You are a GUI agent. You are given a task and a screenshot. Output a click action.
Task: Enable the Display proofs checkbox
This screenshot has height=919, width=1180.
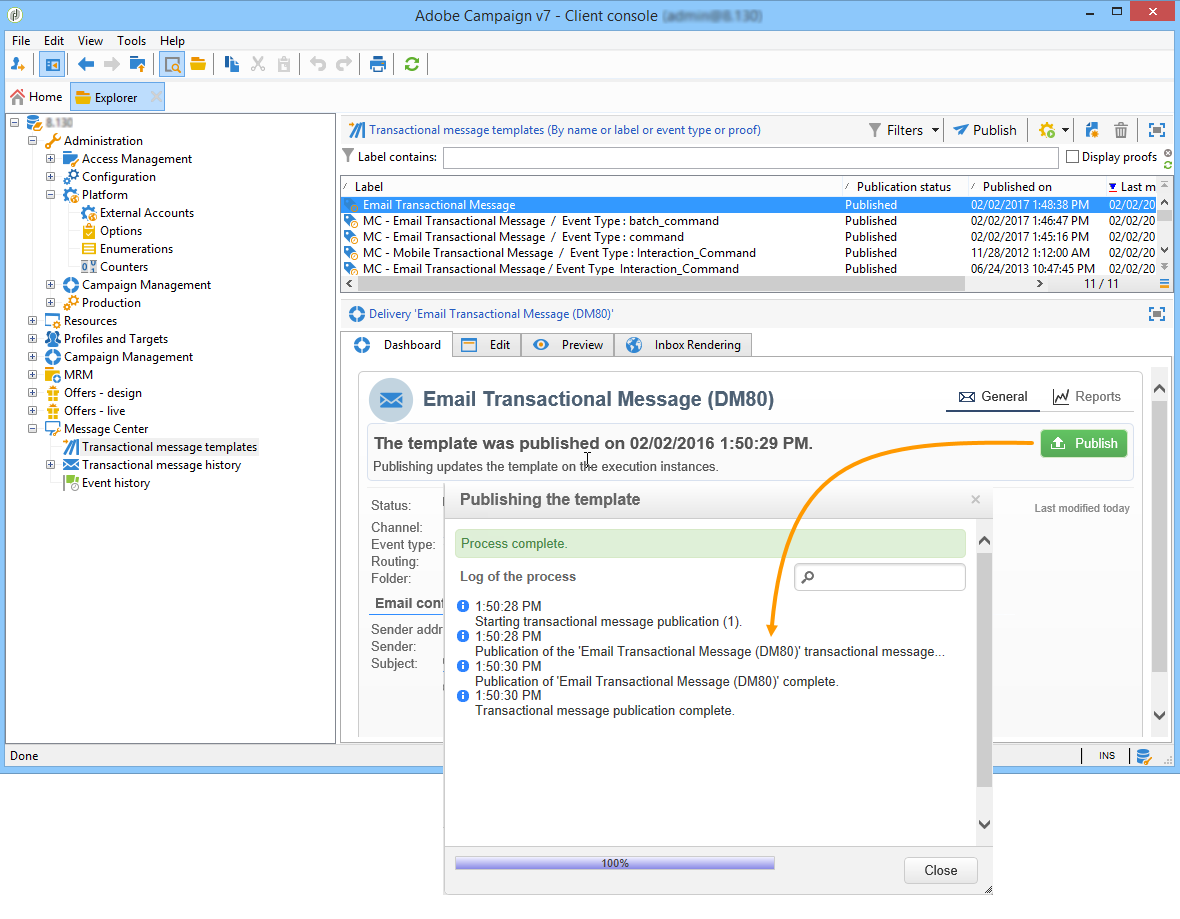pos(1073,157)
